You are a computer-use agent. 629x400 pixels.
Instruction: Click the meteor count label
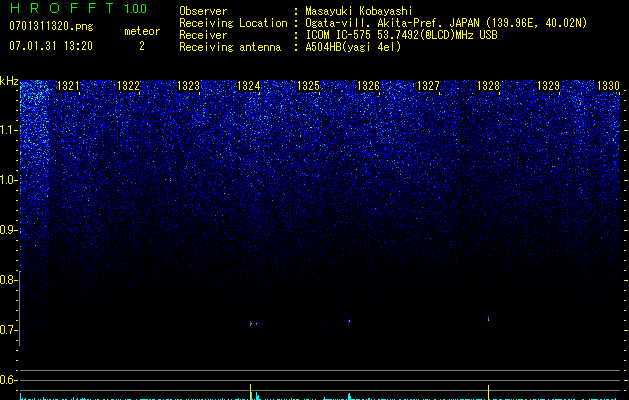(x=142, y=31)
